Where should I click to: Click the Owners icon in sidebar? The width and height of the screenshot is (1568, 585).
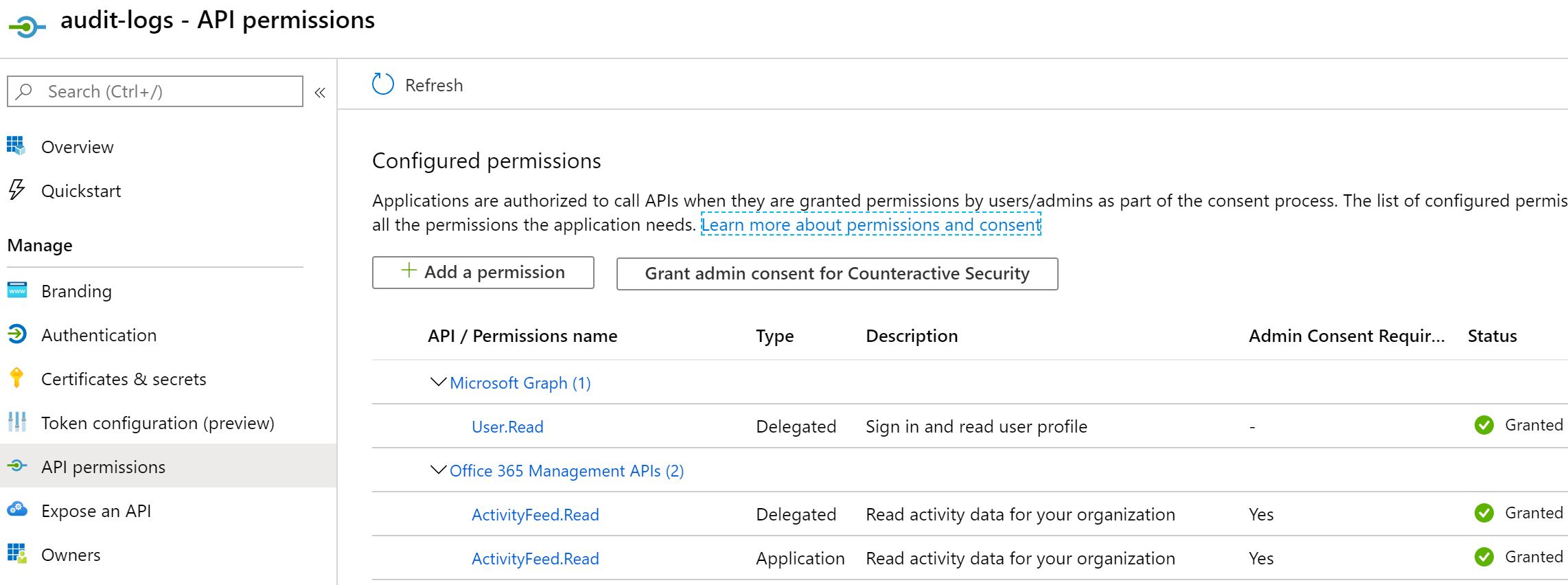[x=17, y=554]
